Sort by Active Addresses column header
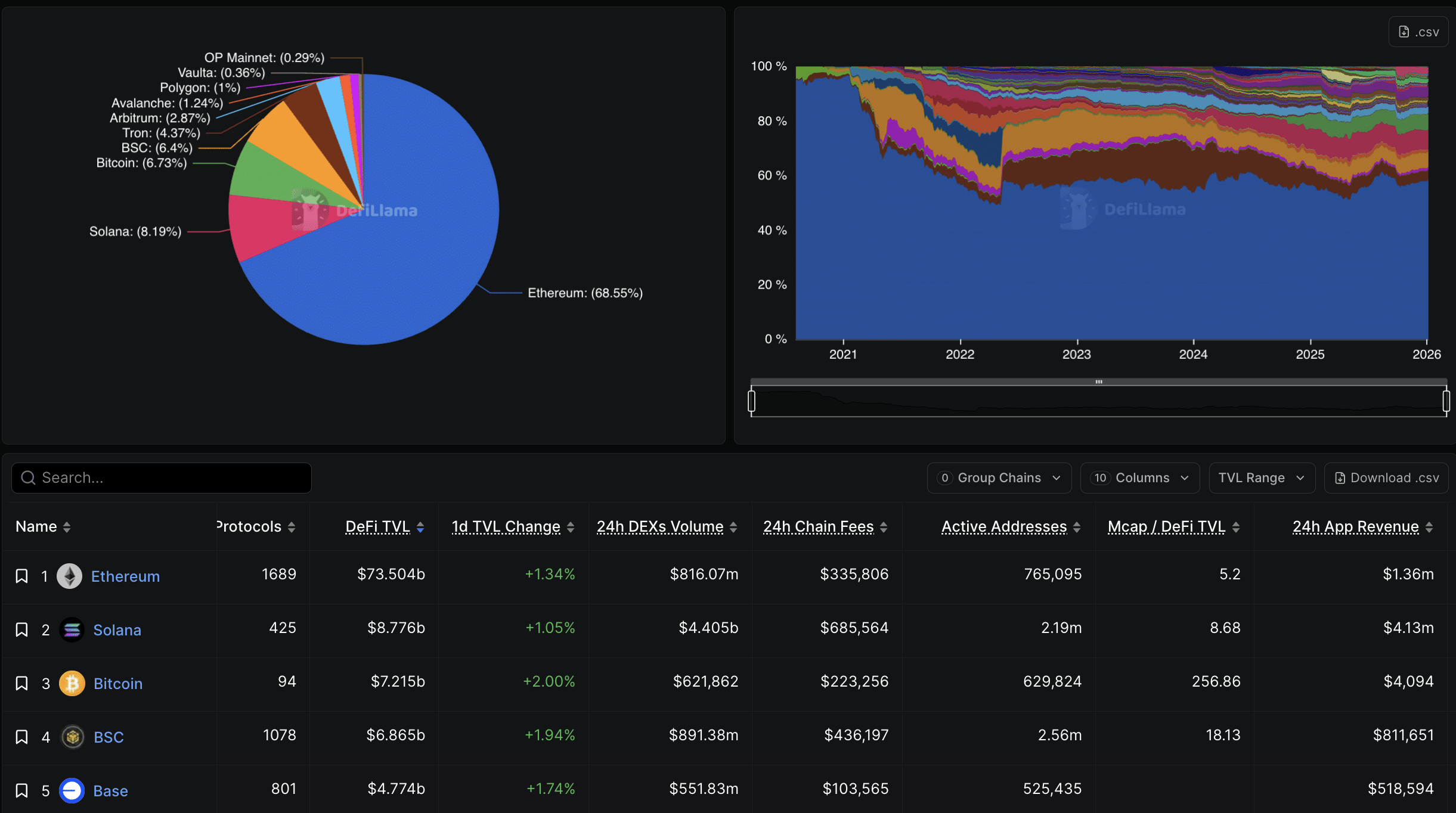This screenshot has height=813, width=1456. coord(1004,527)
